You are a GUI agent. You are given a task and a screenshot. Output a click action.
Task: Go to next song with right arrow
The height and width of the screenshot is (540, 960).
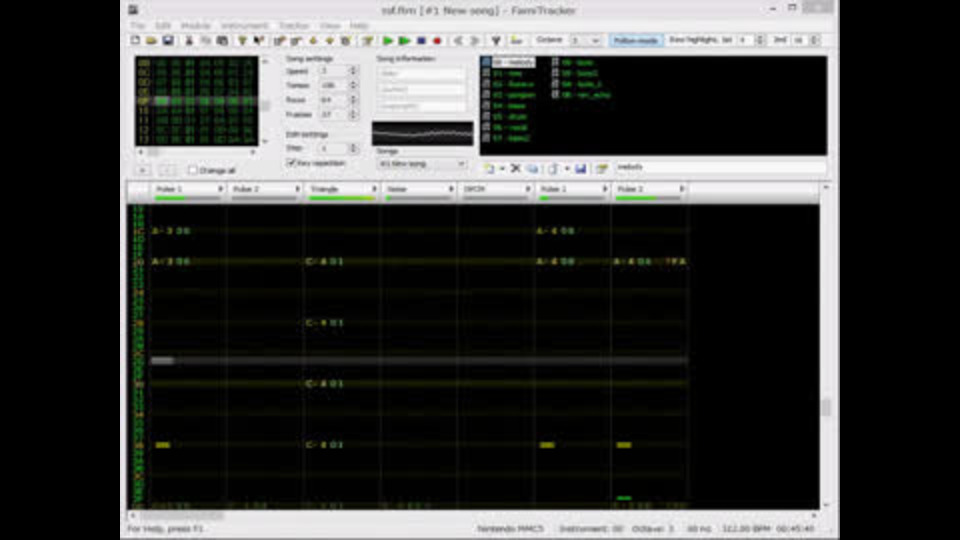(474, 40)
